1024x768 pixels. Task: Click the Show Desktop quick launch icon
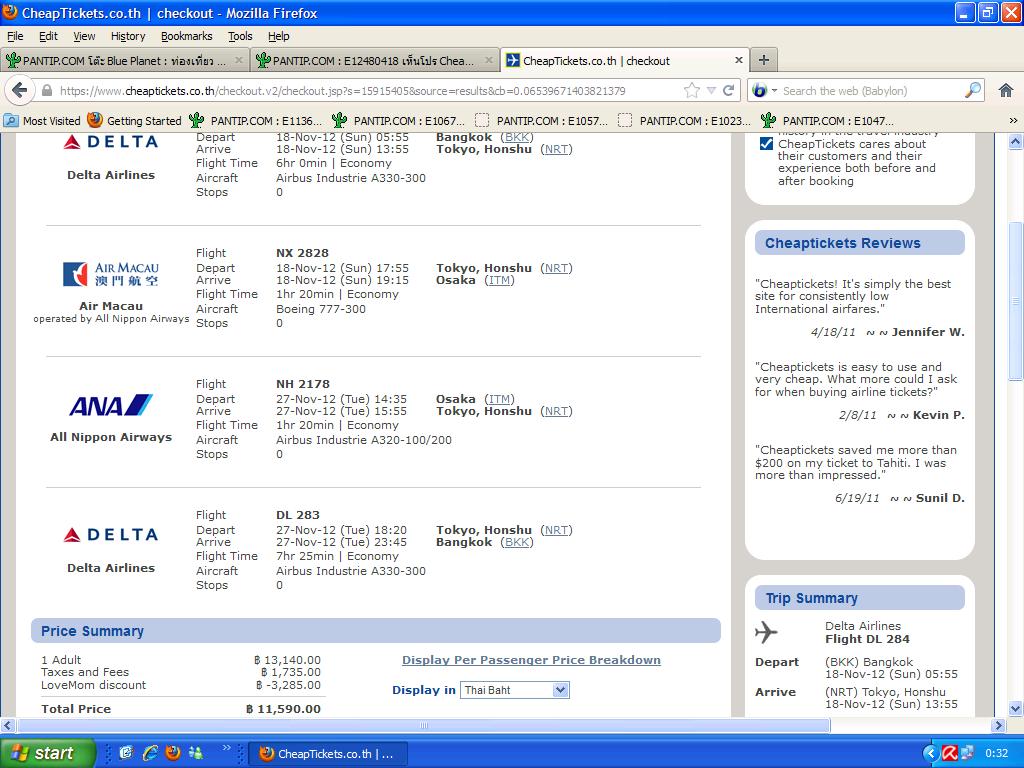(x=126, y=753)
